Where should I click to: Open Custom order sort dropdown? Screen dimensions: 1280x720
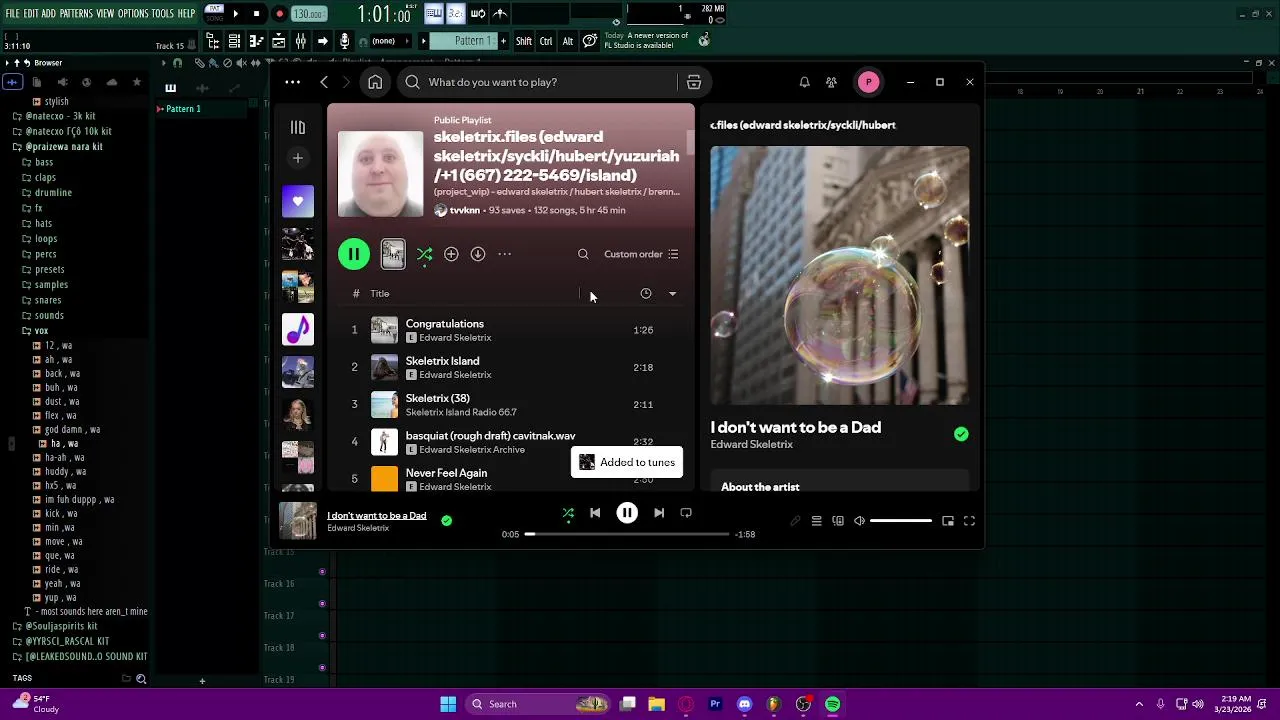coord(641,254)
